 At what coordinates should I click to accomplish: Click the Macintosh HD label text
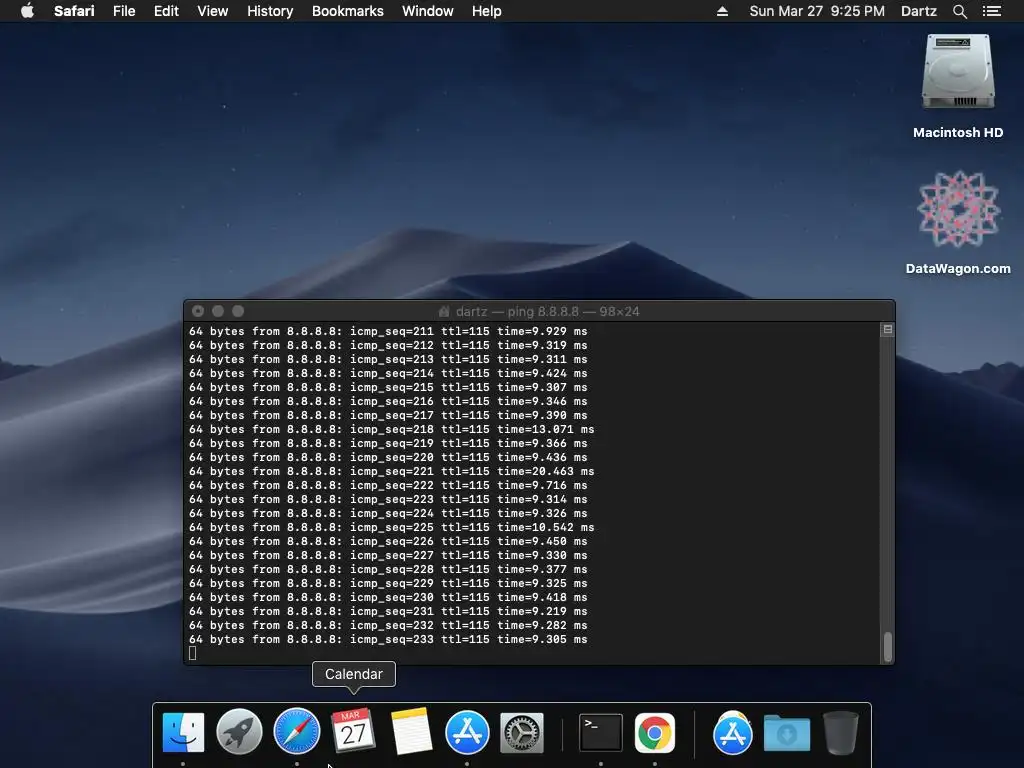(958, 133)
